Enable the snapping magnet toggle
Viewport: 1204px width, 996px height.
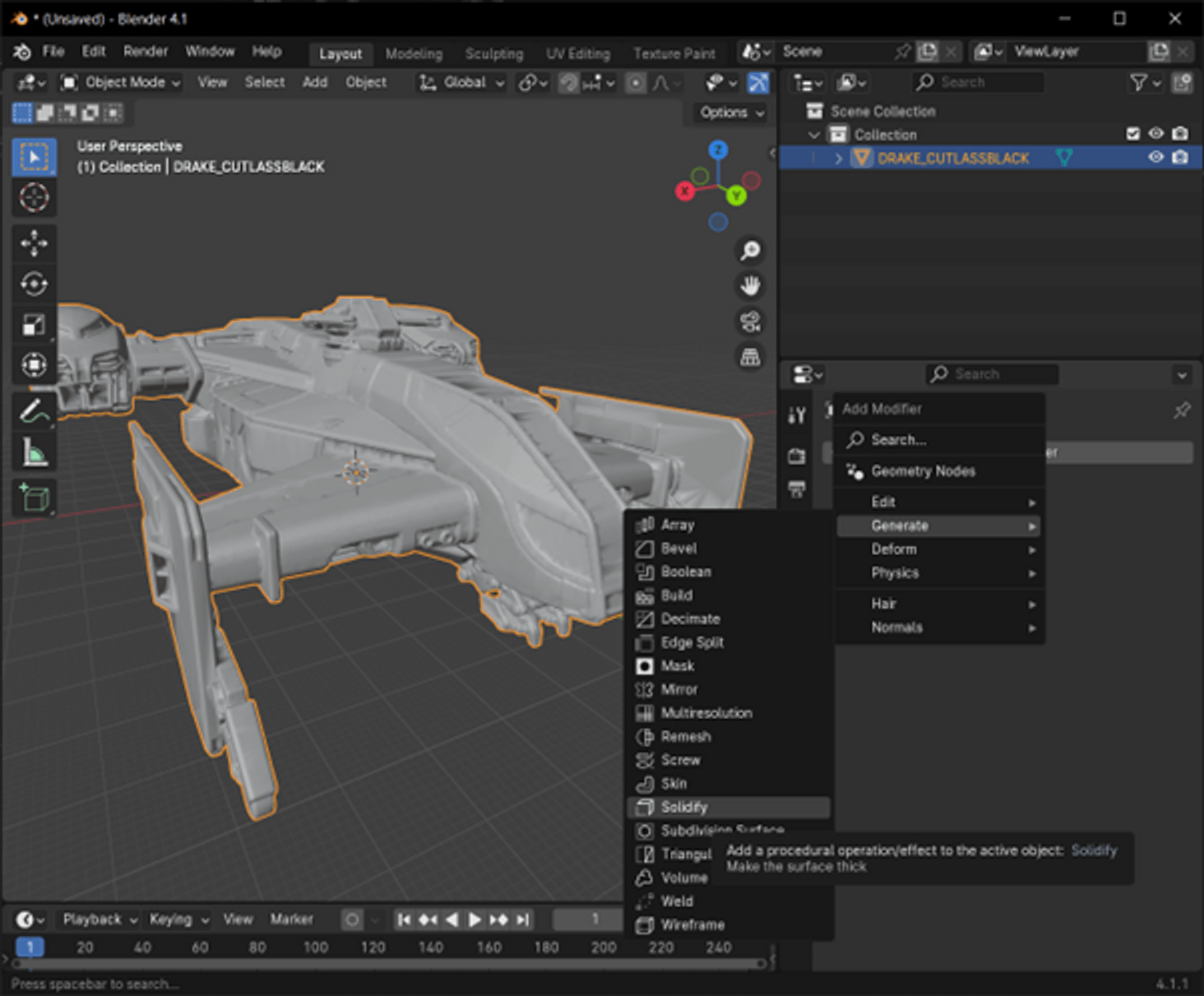[567, 82]
